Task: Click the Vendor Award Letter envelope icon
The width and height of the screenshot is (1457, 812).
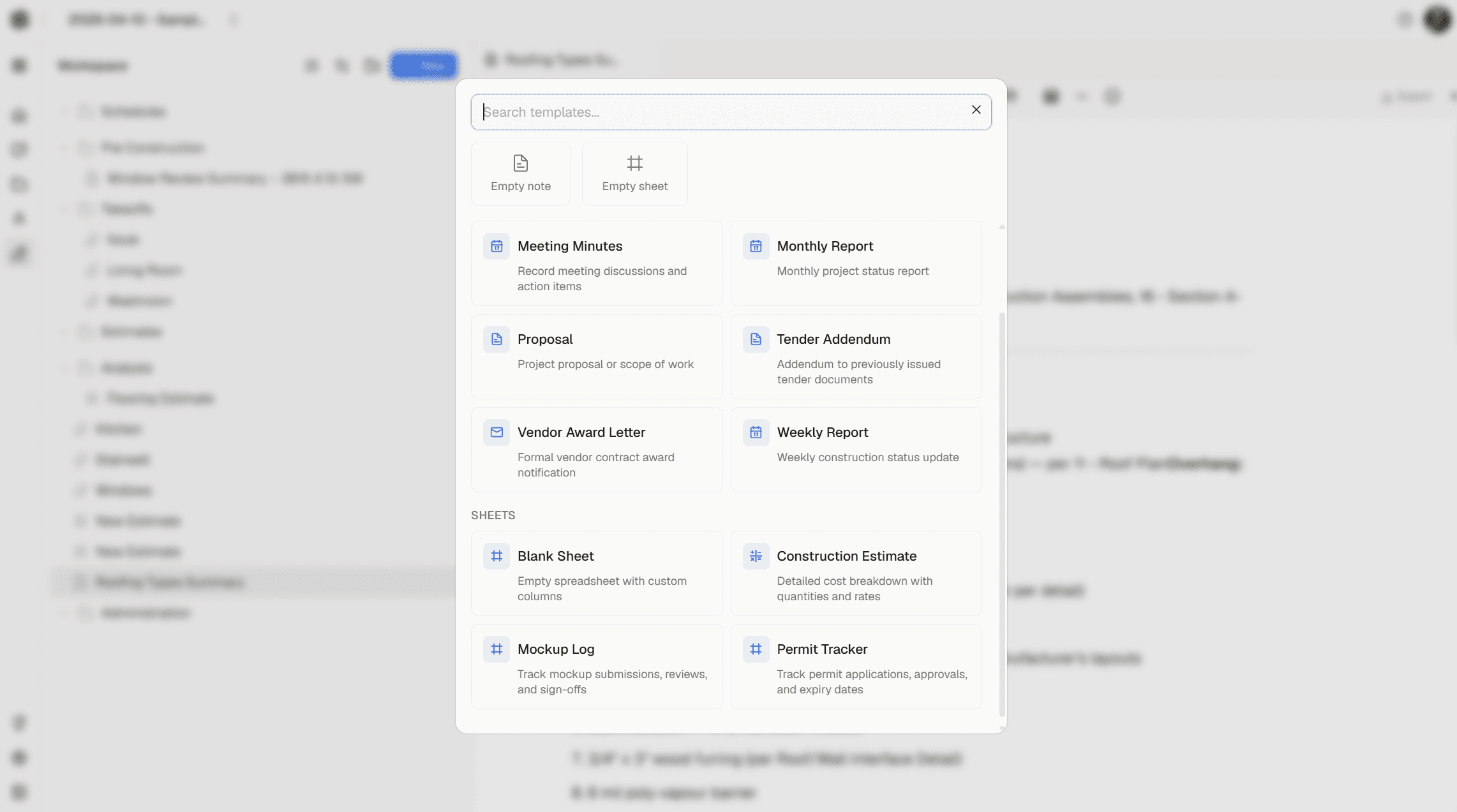Action: tap(497, 432)
